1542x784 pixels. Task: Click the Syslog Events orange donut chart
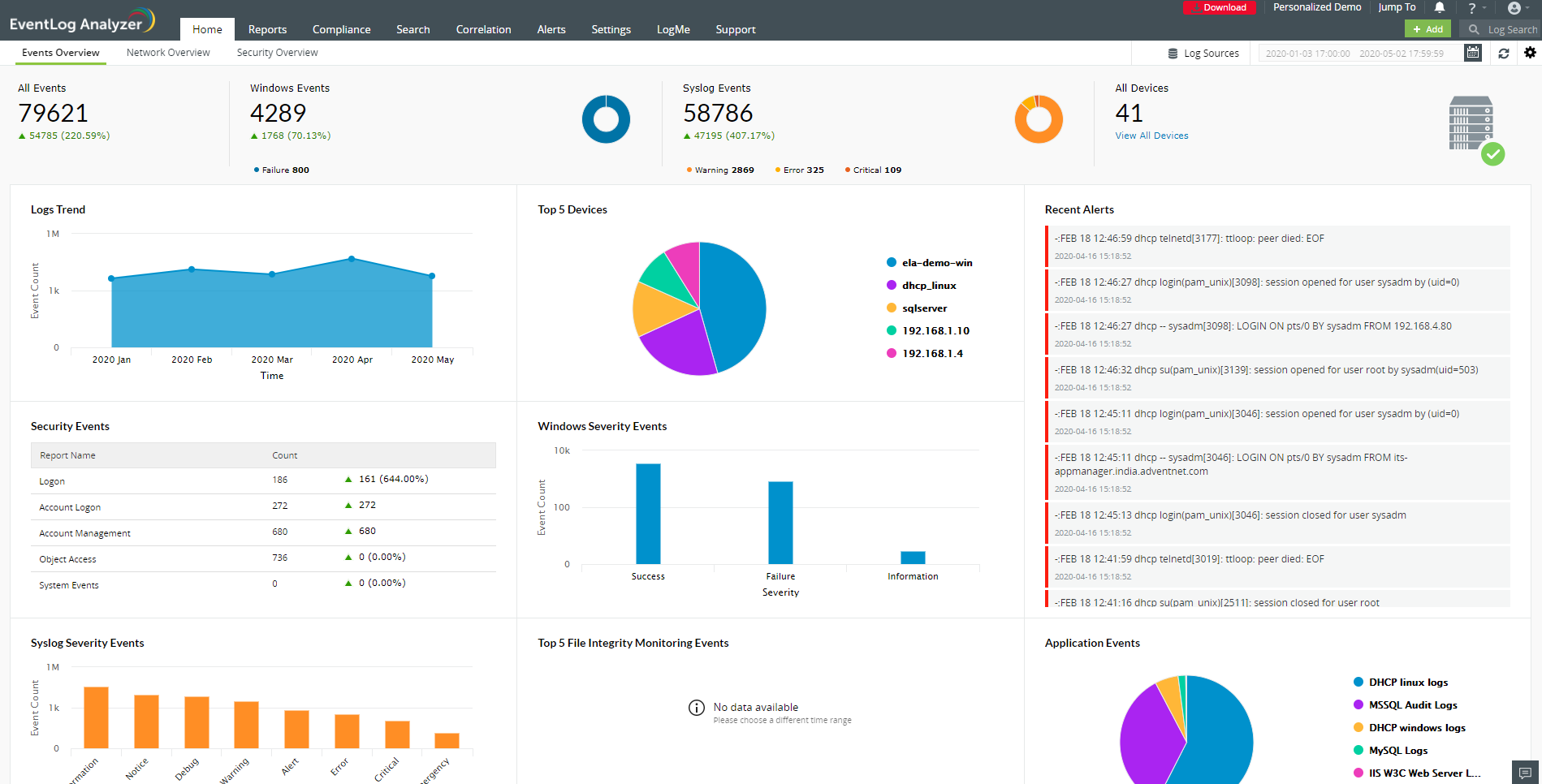(x=1039, y=119)
